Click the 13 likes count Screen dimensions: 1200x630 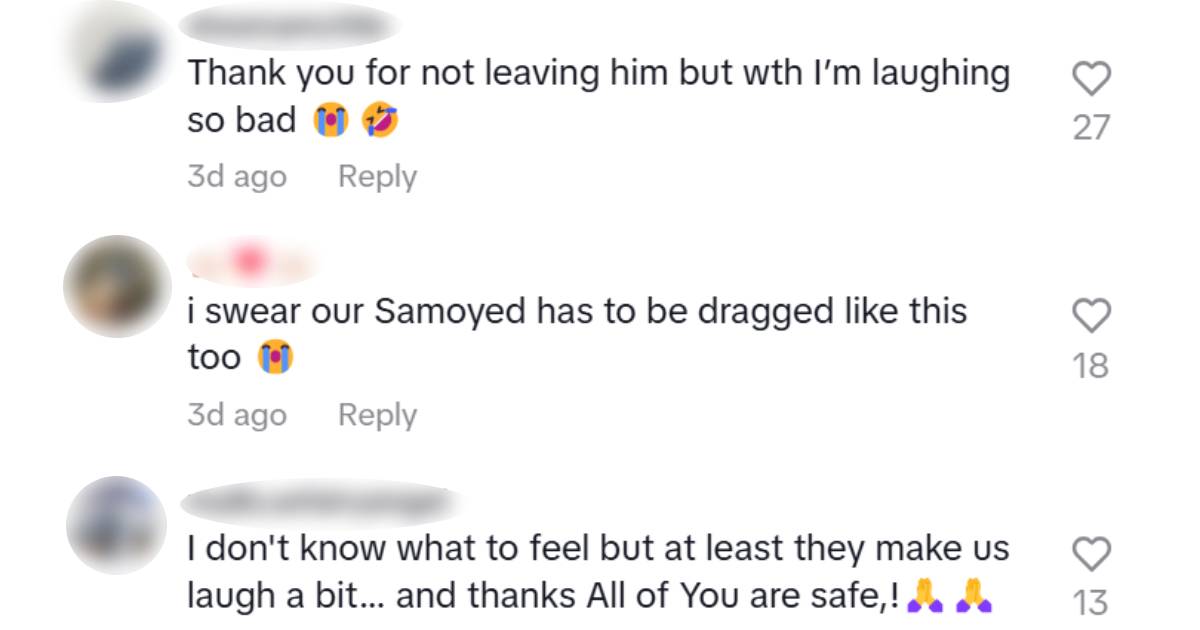[1091, 603]
